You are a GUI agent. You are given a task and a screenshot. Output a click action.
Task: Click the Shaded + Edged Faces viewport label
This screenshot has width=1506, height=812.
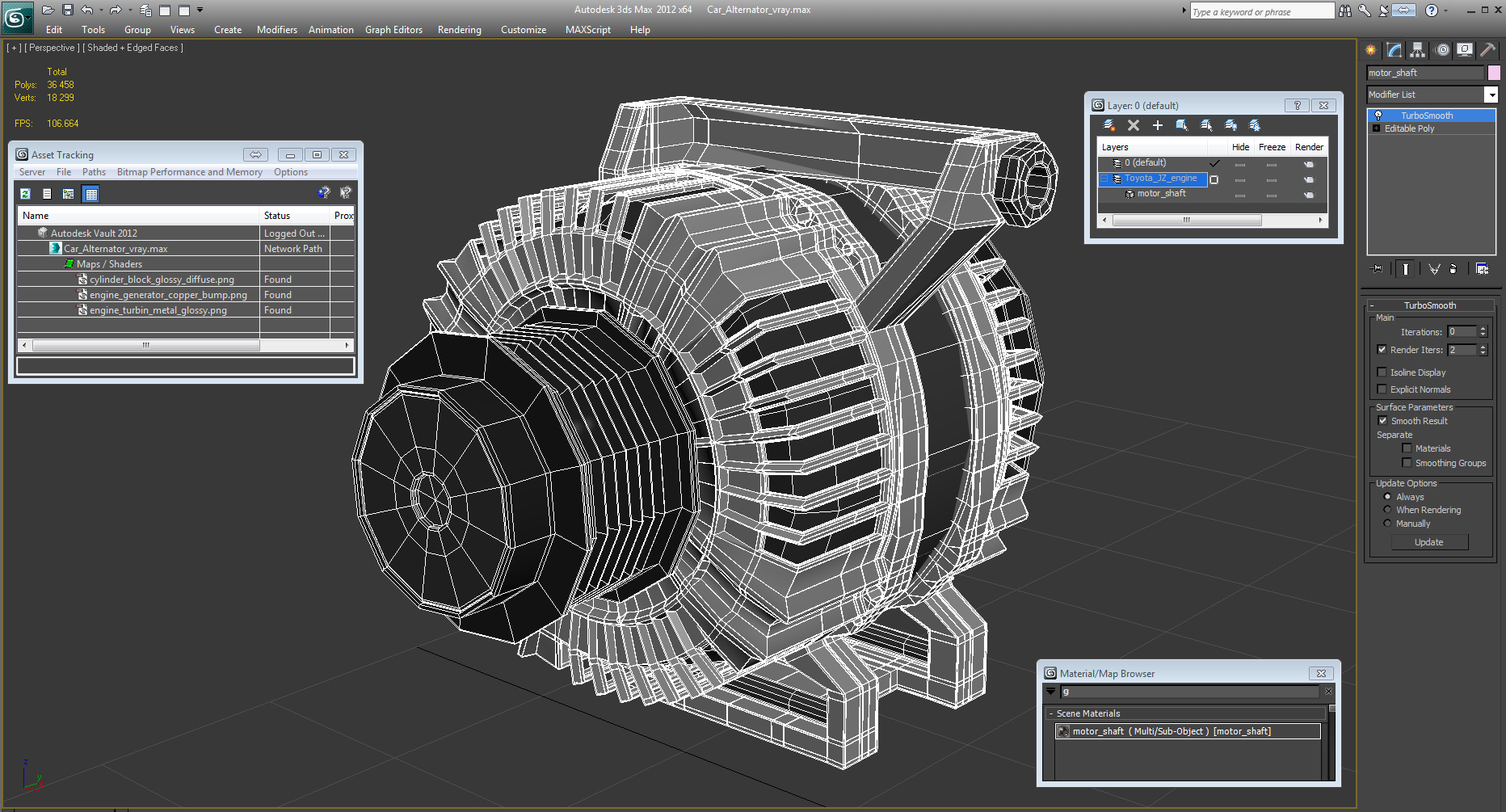133,48
